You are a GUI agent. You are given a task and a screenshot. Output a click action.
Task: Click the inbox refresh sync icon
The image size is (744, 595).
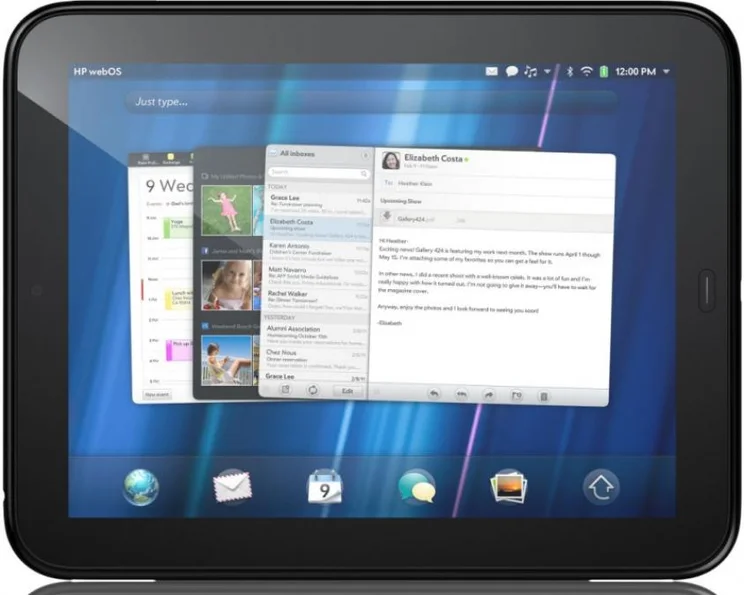tap(313, 390)
